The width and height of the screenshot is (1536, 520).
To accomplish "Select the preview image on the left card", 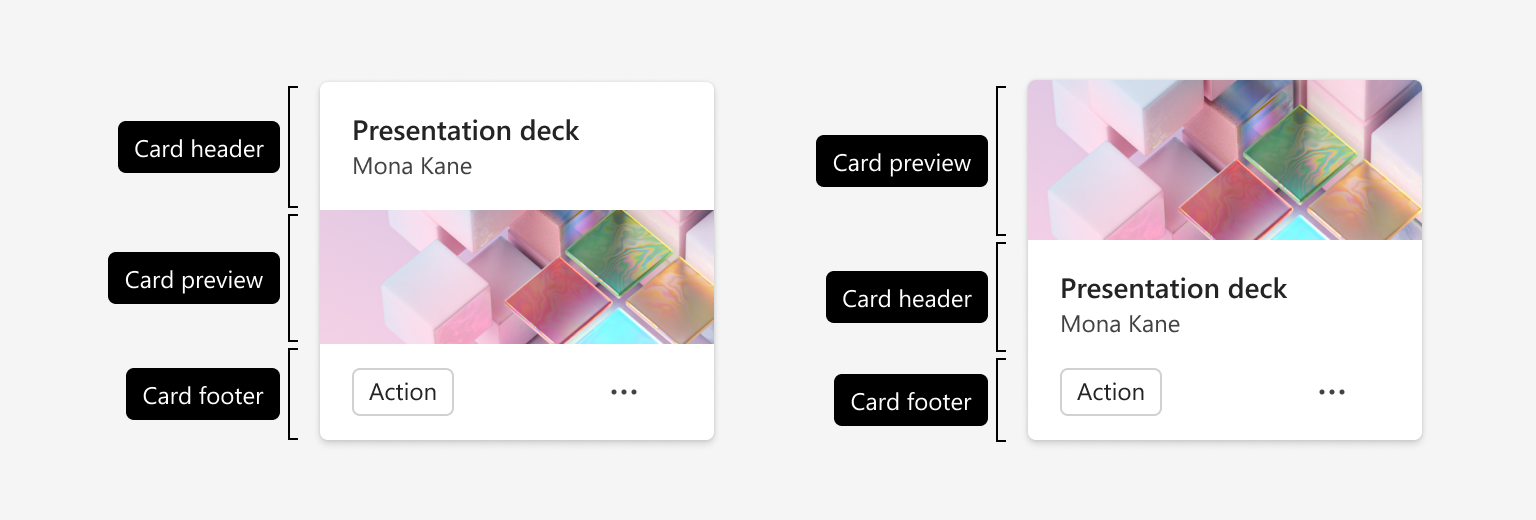I will point(517,277).
